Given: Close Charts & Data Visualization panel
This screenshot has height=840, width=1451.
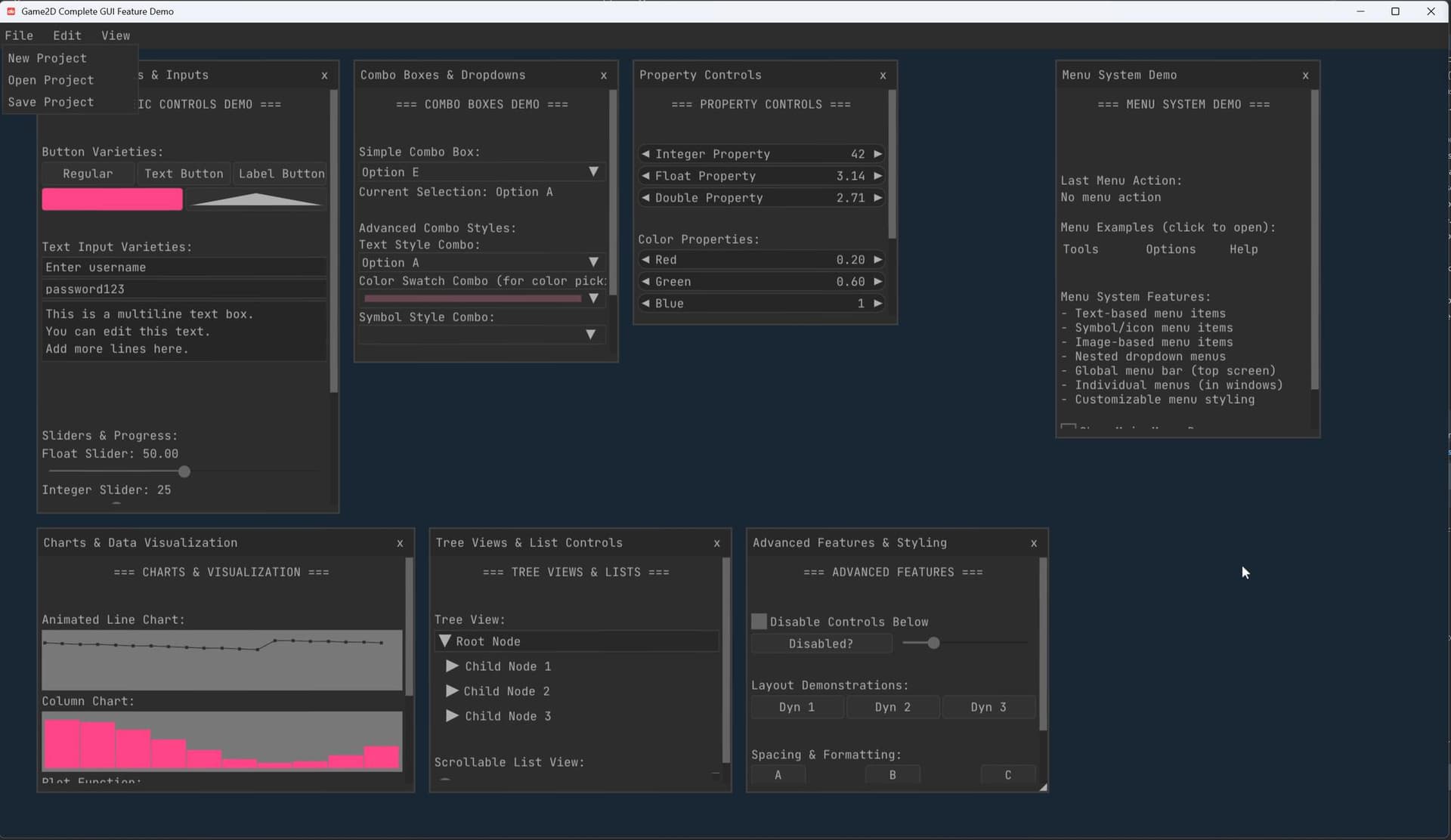Looking at the screenshot, I should [400, 543].
